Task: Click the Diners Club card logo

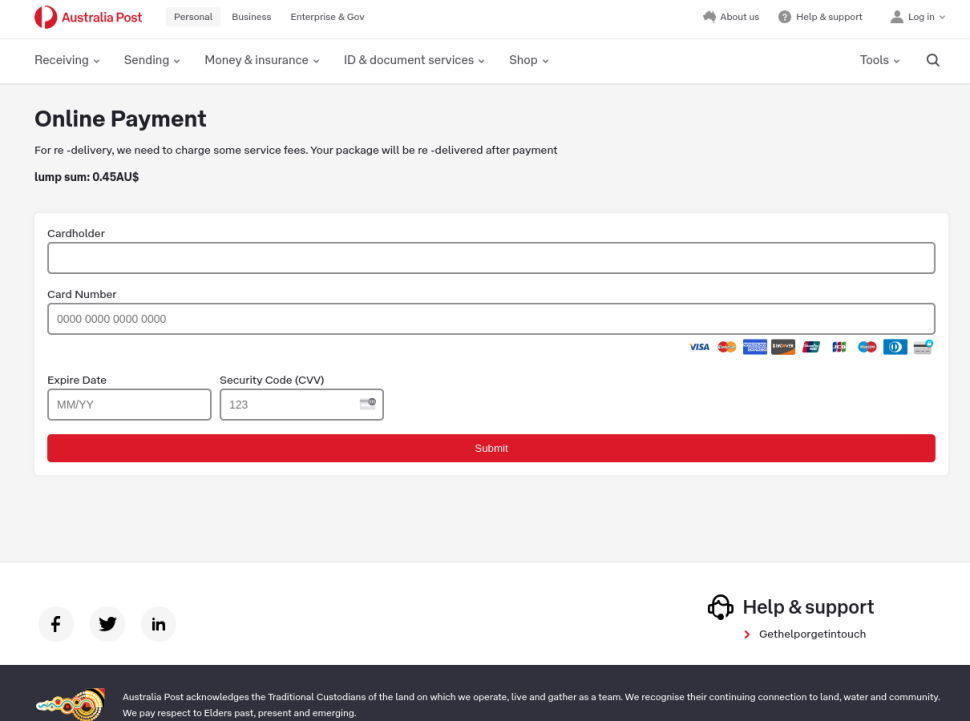Action: pos(895,347)
